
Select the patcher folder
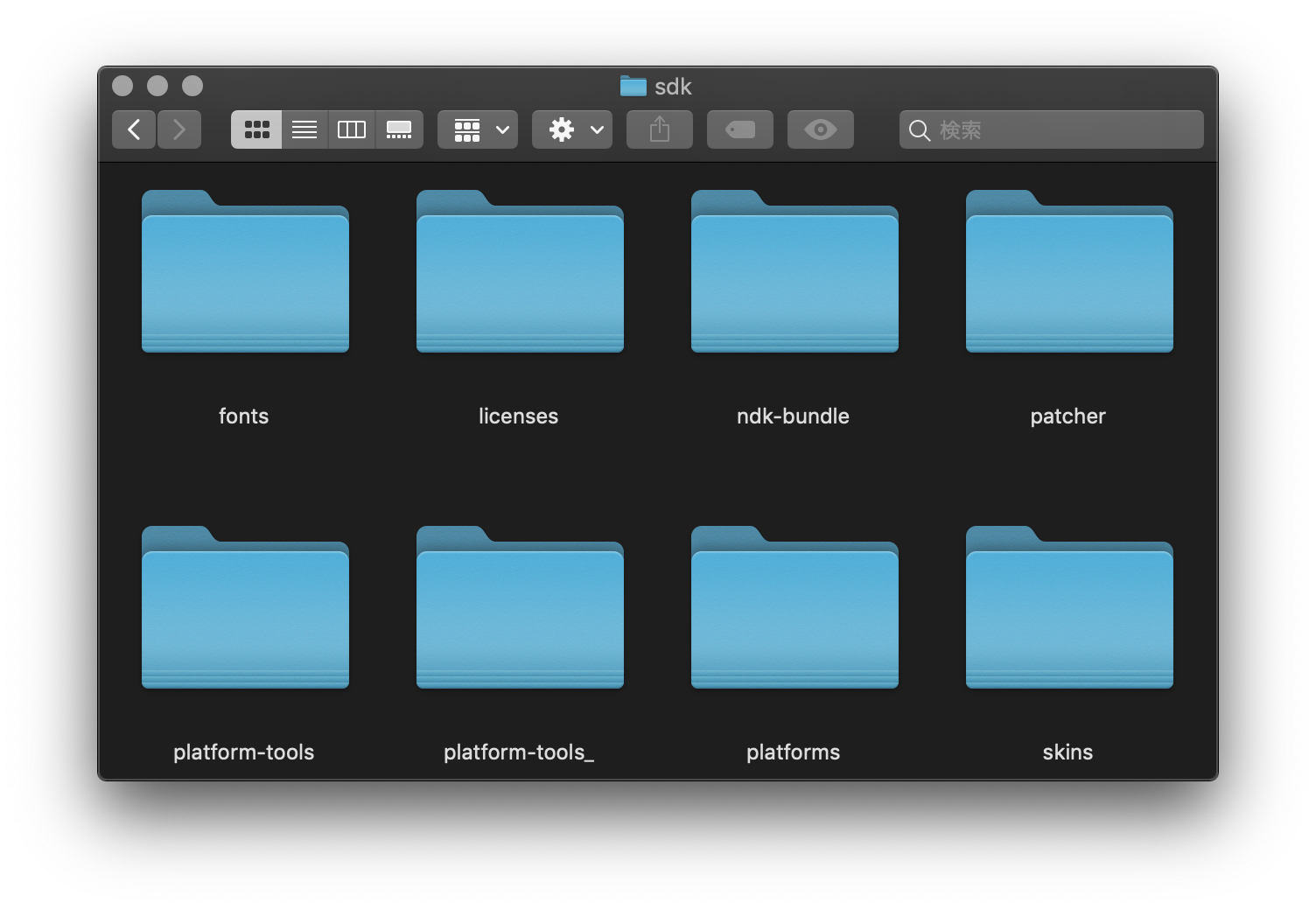pos(1069,273)
